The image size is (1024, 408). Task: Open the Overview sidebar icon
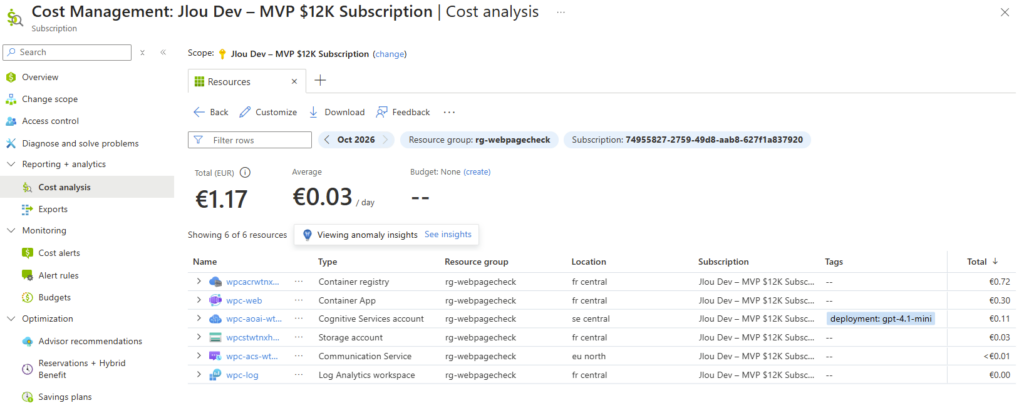(x=10, y=77)
